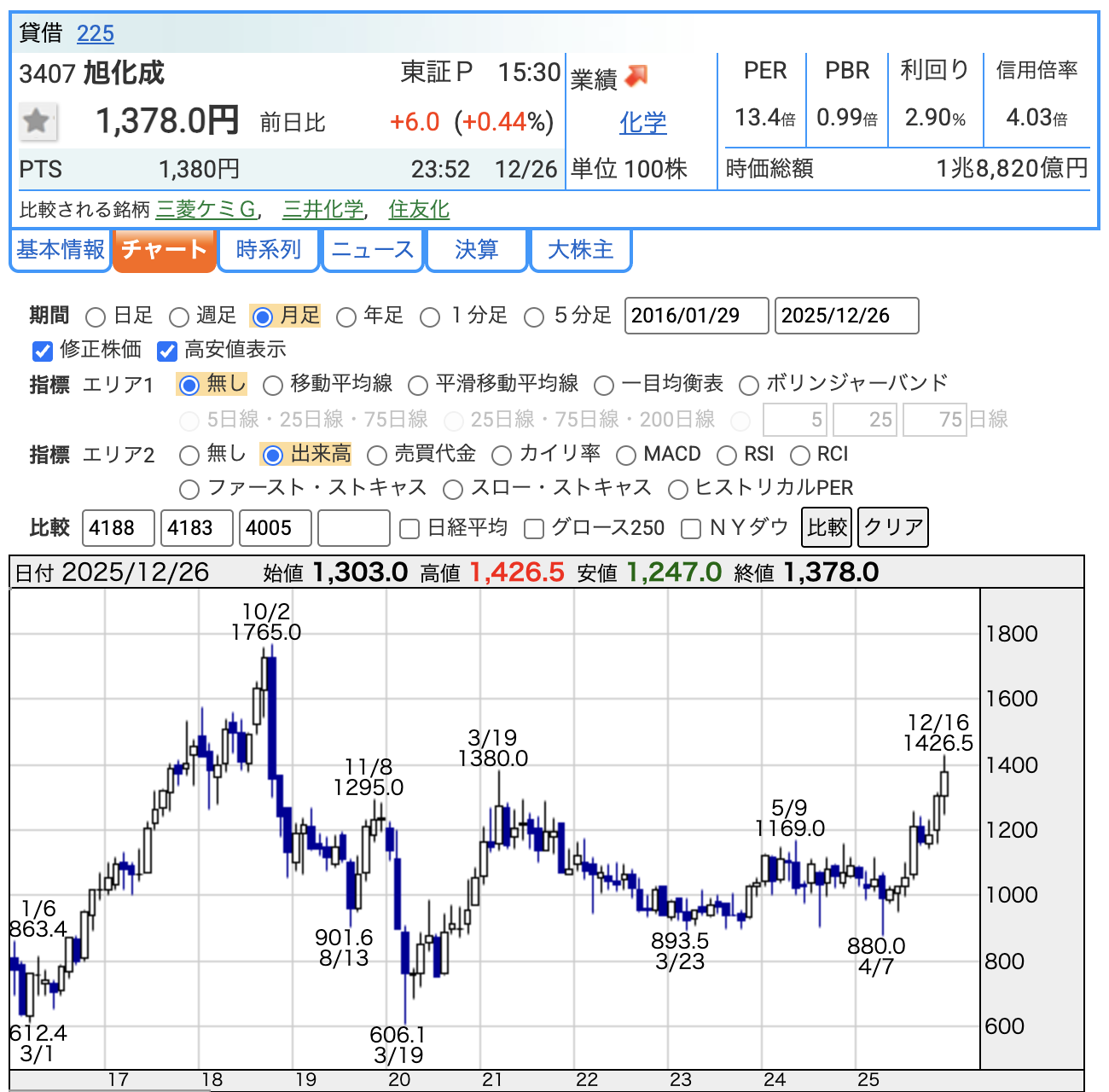Open the 三井化学 comparison stock link
The image size is (1109, 1092).
[322, 209]
